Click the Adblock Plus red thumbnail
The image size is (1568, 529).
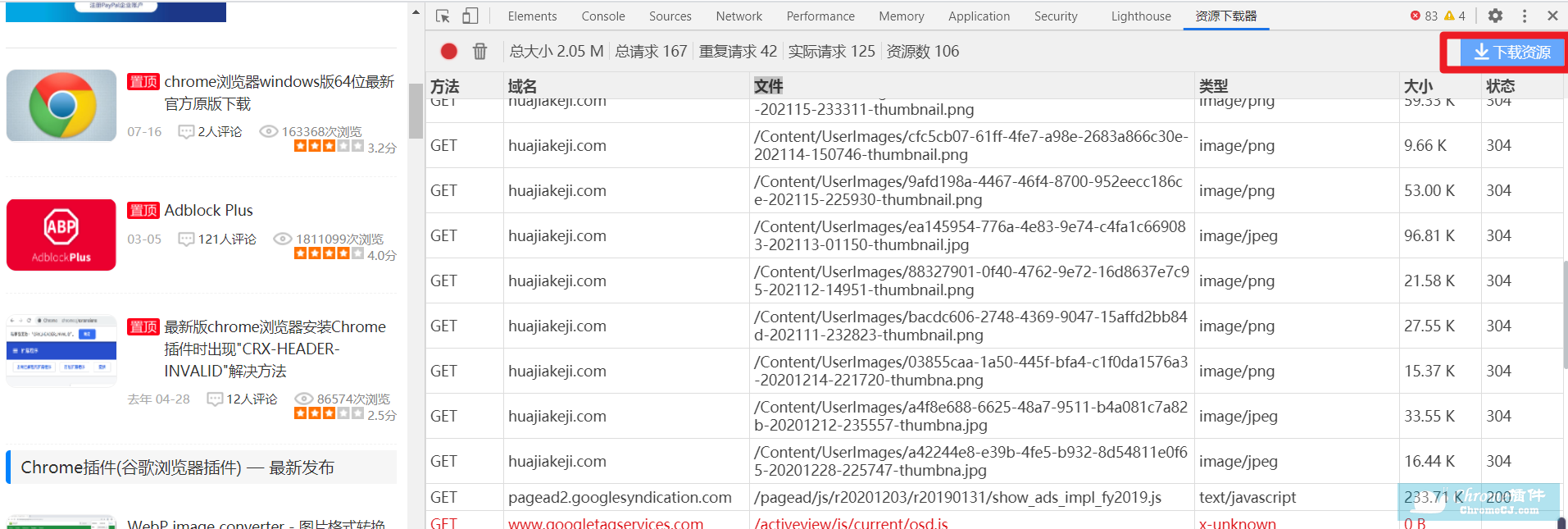tap(61, 235)
